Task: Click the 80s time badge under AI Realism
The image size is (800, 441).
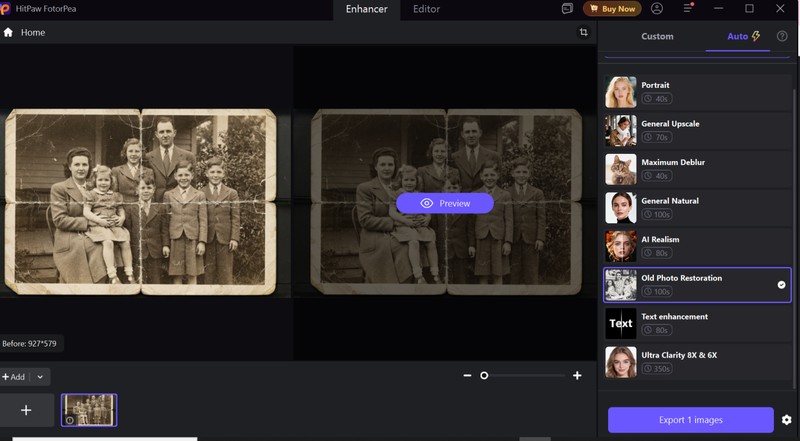Action: [657, 253]
